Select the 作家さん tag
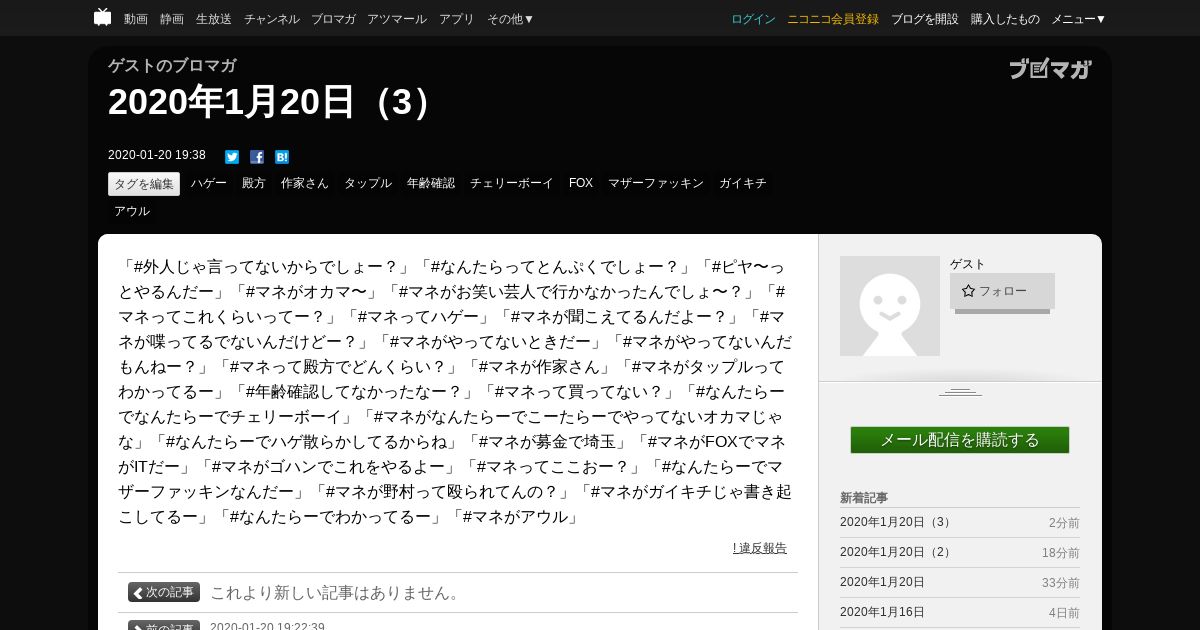This screenshot has width=1200, height=630. pyautogui.click(x=305, y=184)
